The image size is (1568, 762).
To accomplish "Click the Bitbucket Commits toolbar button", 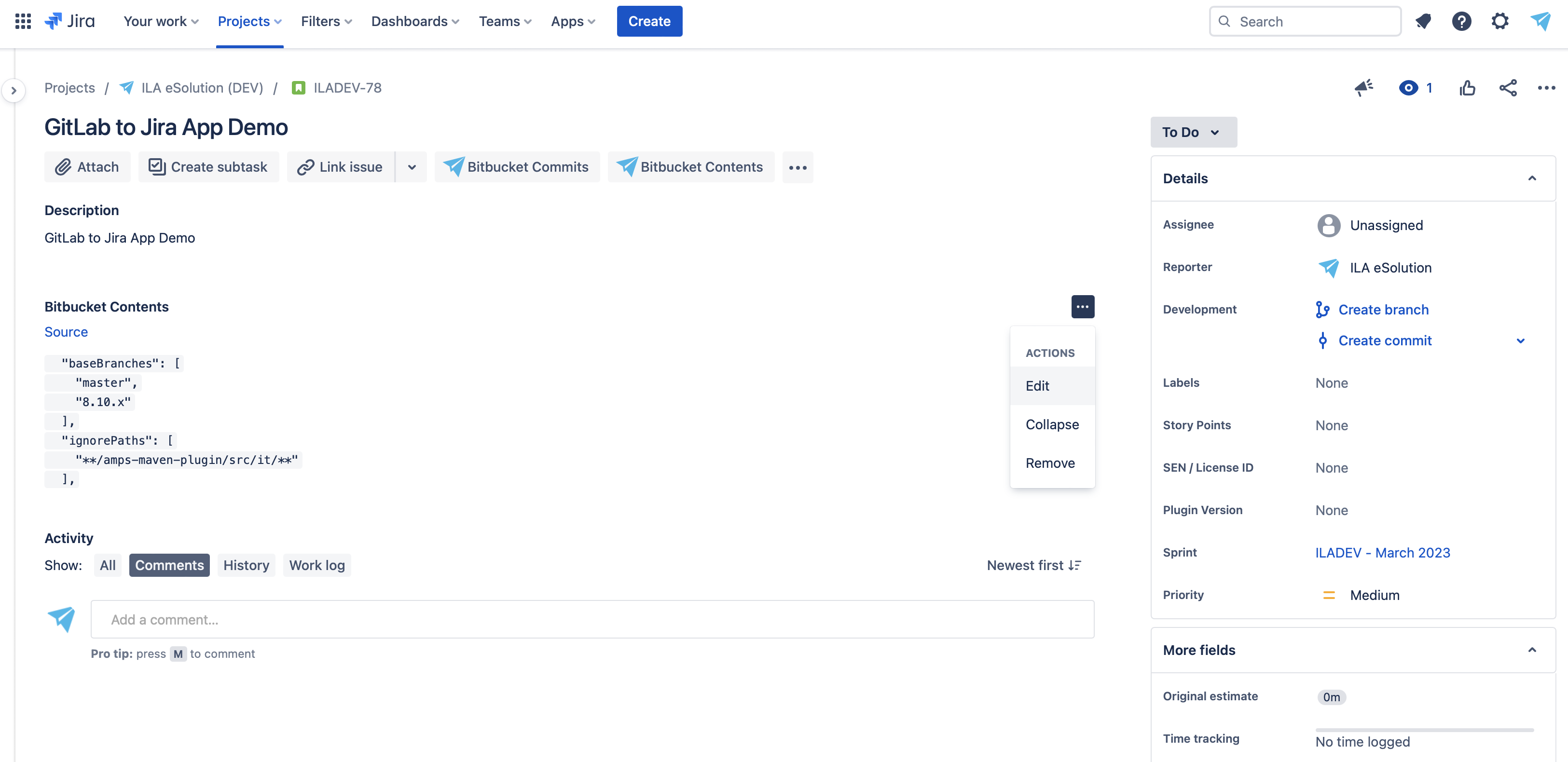I will coord(517,167).
